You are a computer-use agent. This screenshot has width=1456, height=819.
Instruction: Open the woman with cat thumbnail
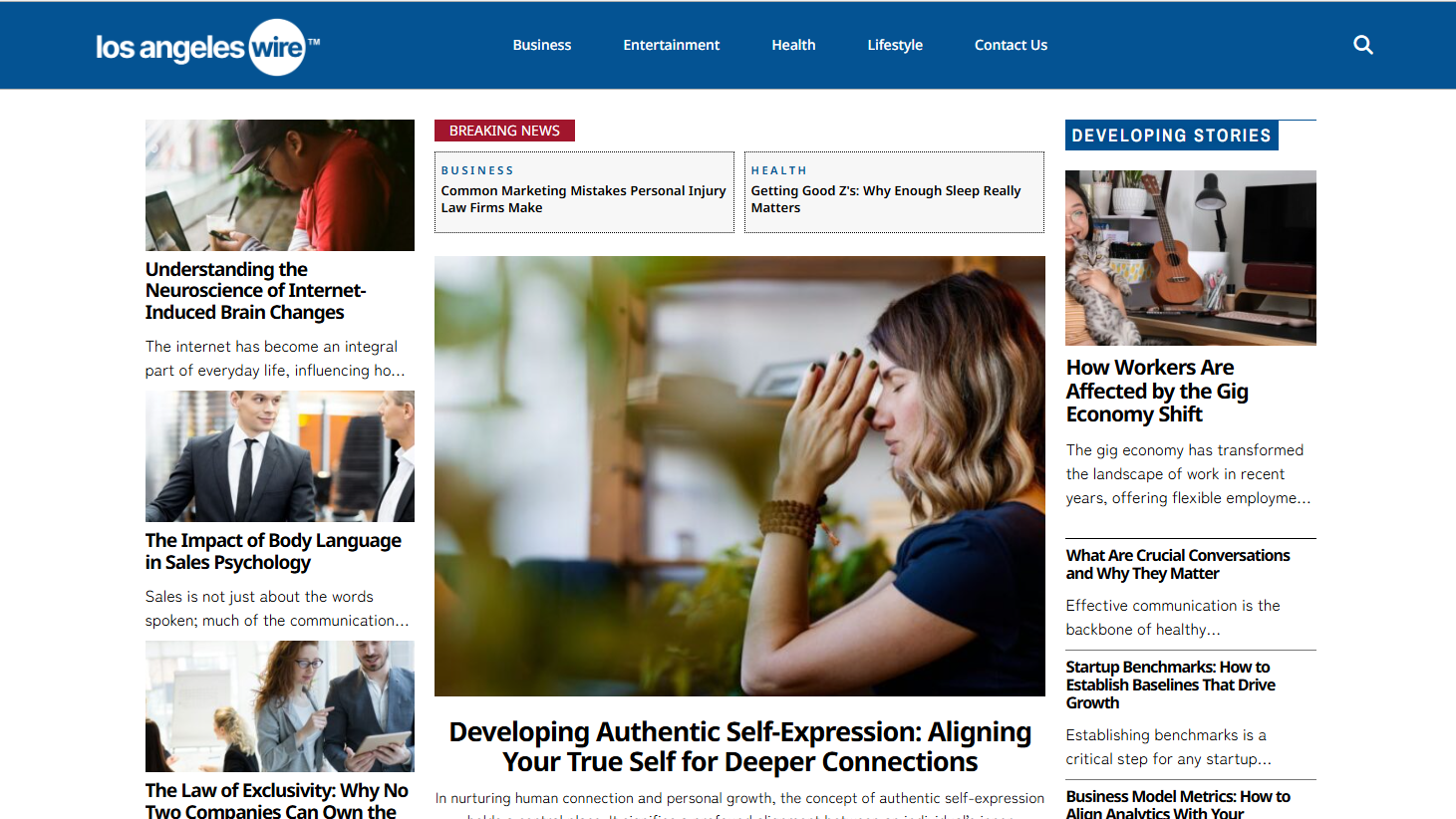1191,258
